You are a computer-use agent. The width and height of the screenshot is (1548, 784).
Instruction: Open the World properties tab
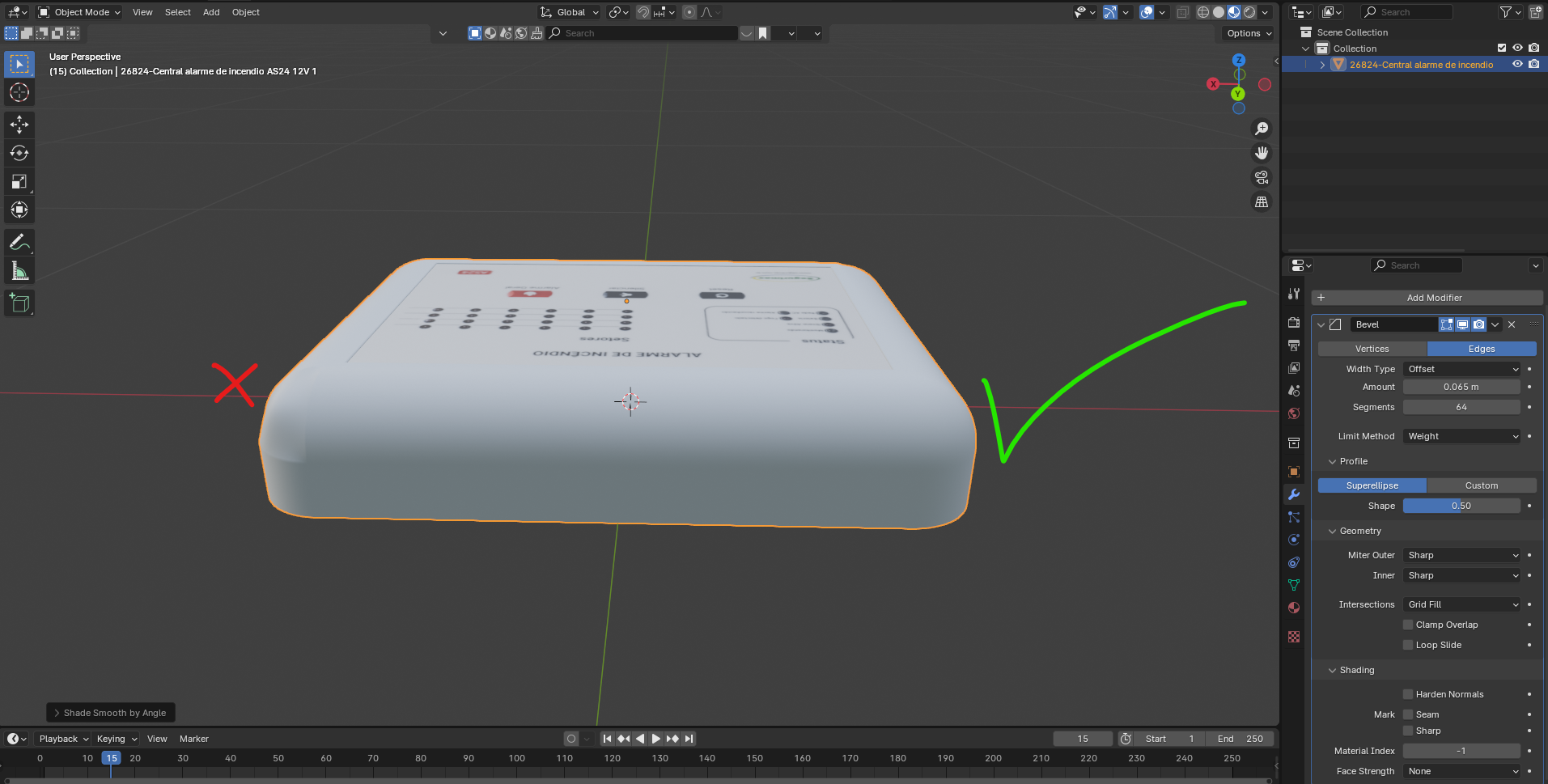(1294, 413)
